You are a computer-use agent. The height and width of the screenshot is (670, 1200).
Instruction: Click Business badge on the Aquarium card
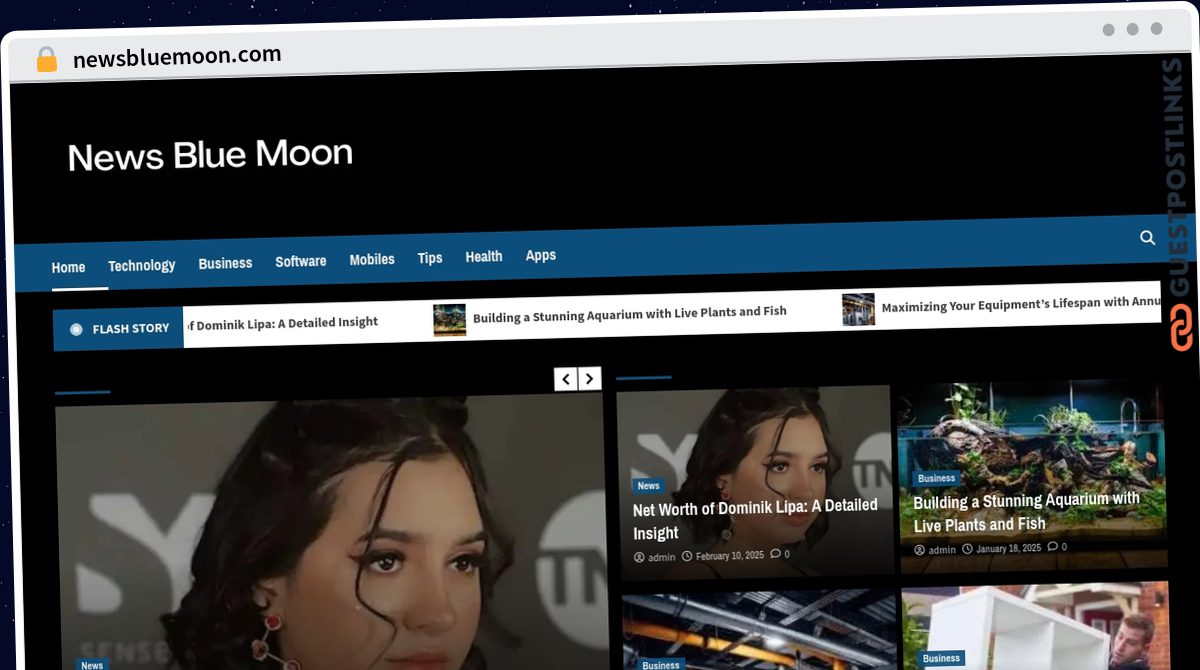(937, 478)
